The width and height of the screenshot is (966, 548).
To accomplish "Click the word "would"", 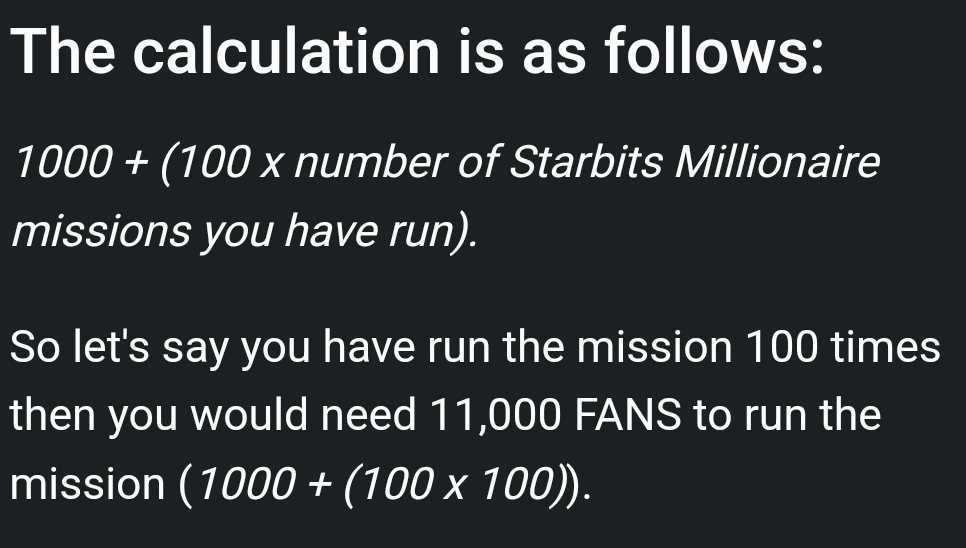I will pyautogui.click(x=237, y=415).
